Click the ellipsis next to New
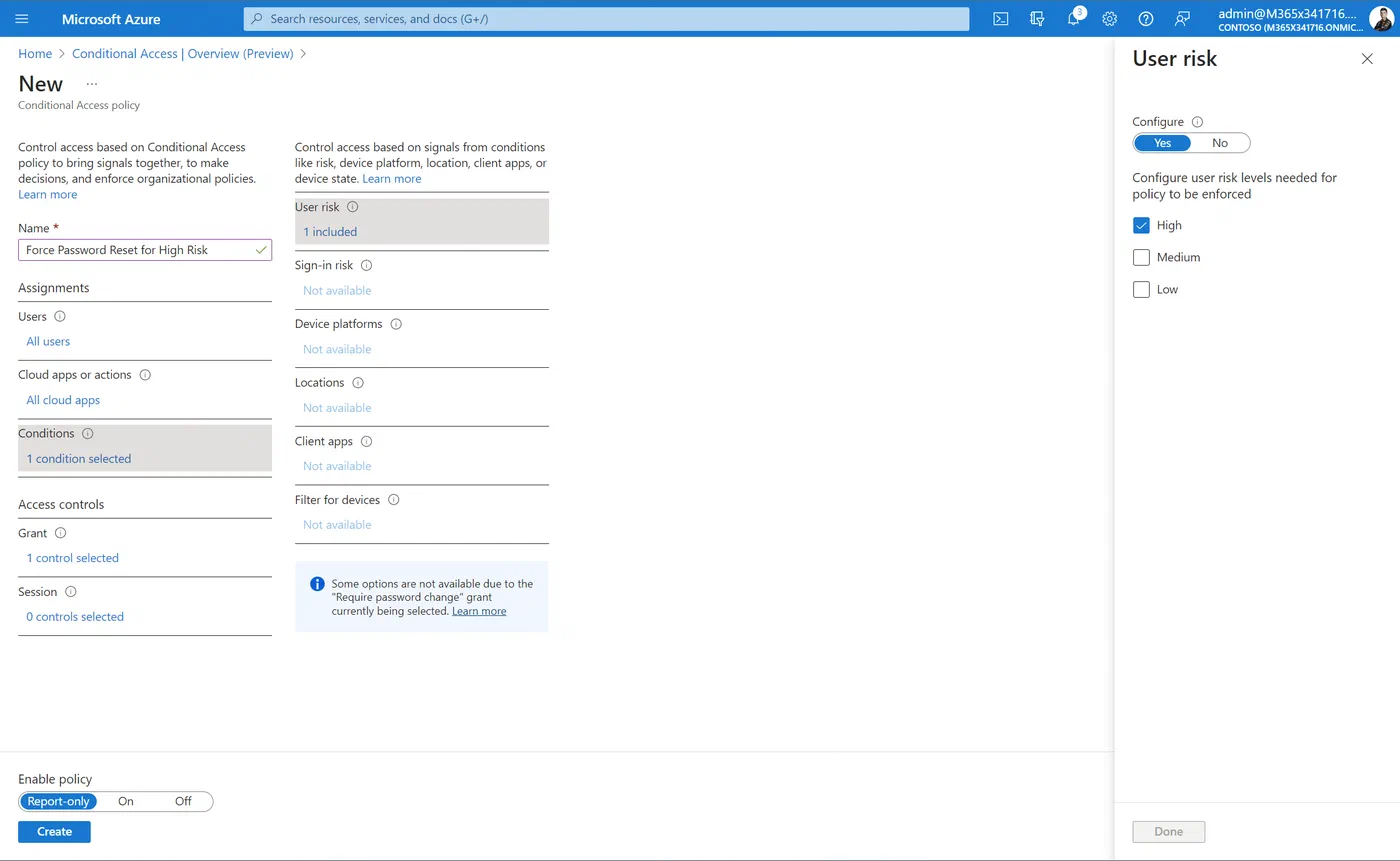Image resolution: width=1400 pixels, height=861 pixels. [x=92, y=84]
